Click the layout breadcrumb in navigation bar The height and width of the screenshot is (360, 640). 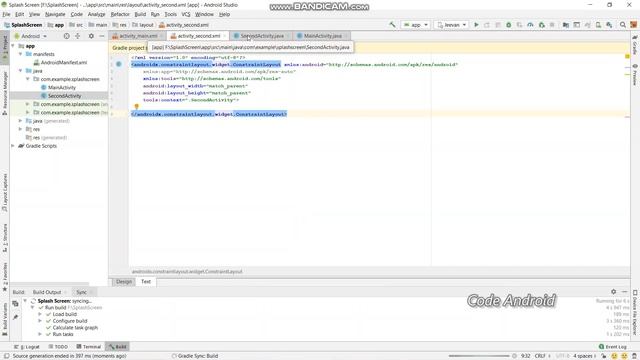[142, 25]
